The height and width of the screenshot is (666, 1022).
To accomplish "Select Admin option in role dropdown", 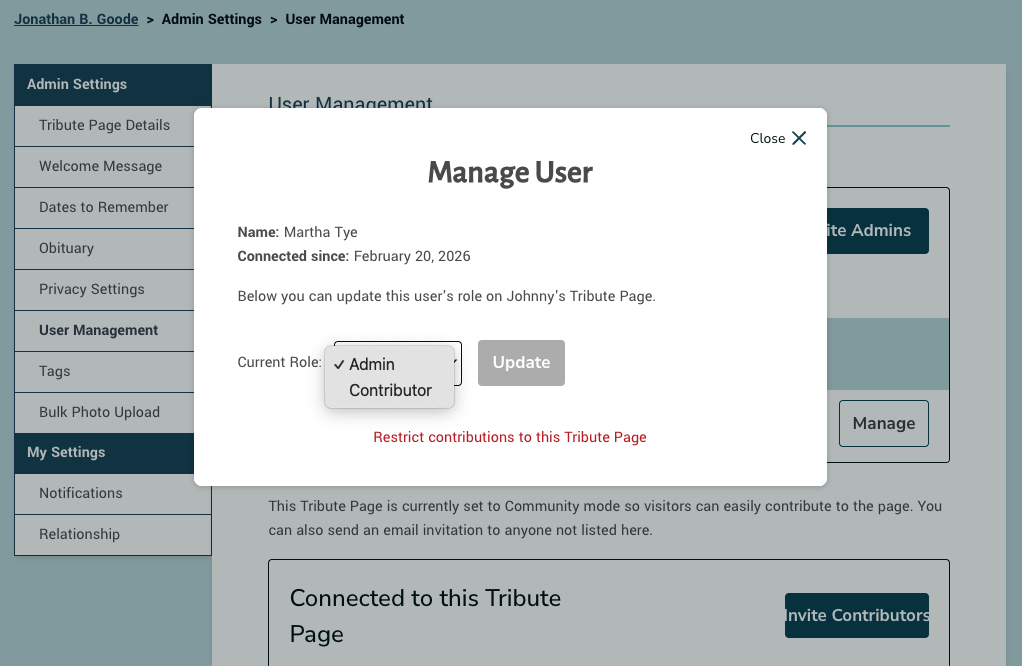I will (x=389, y=364).
